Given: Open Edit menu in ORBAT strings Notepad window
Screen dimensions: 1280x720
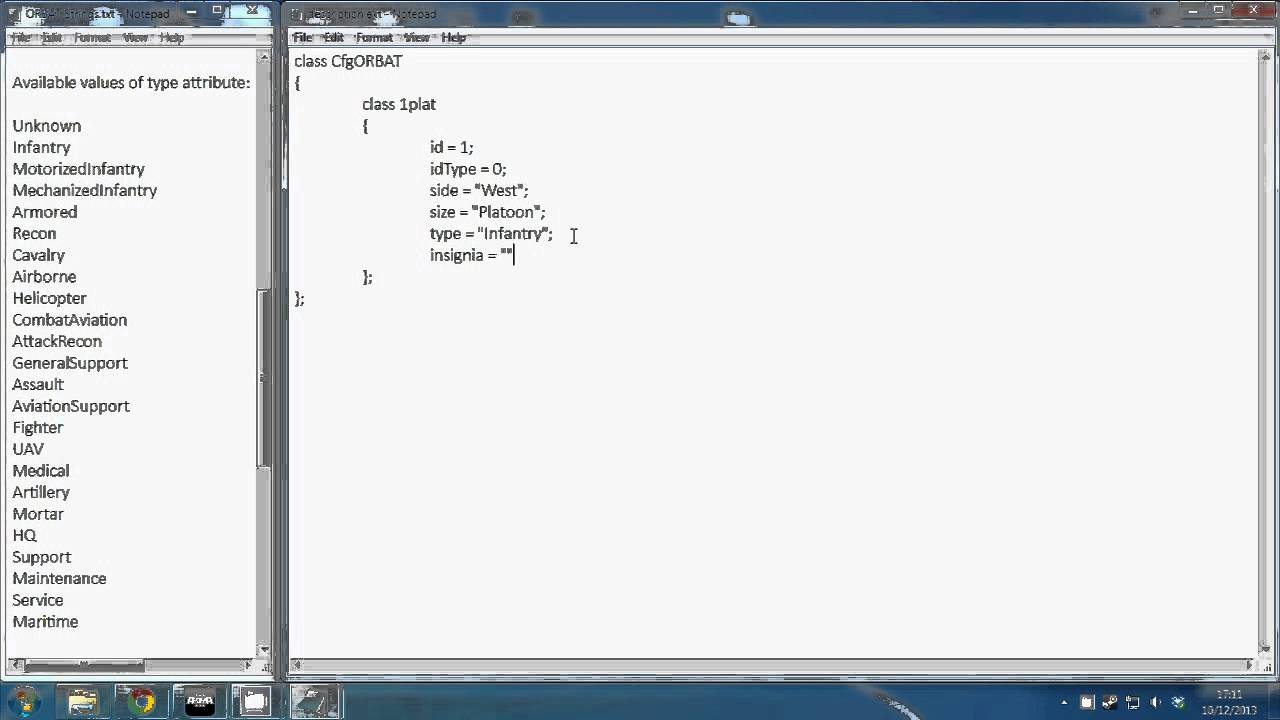Looking at the screenshot, I should tap(52, 38).
